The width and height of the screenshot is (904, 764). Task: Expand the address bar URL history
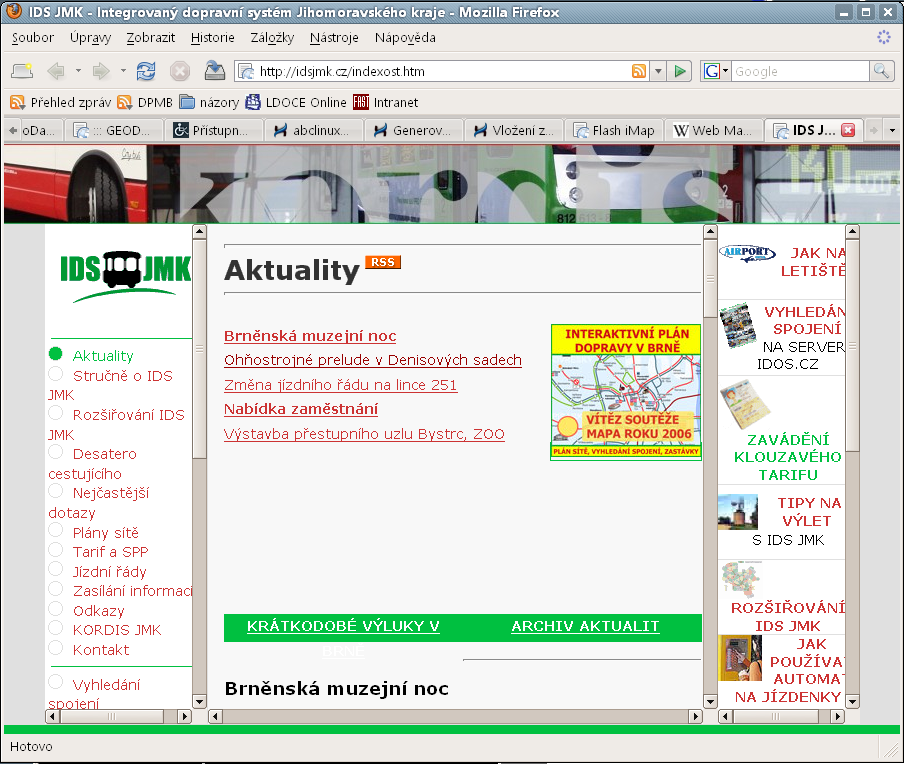(658, 71)
